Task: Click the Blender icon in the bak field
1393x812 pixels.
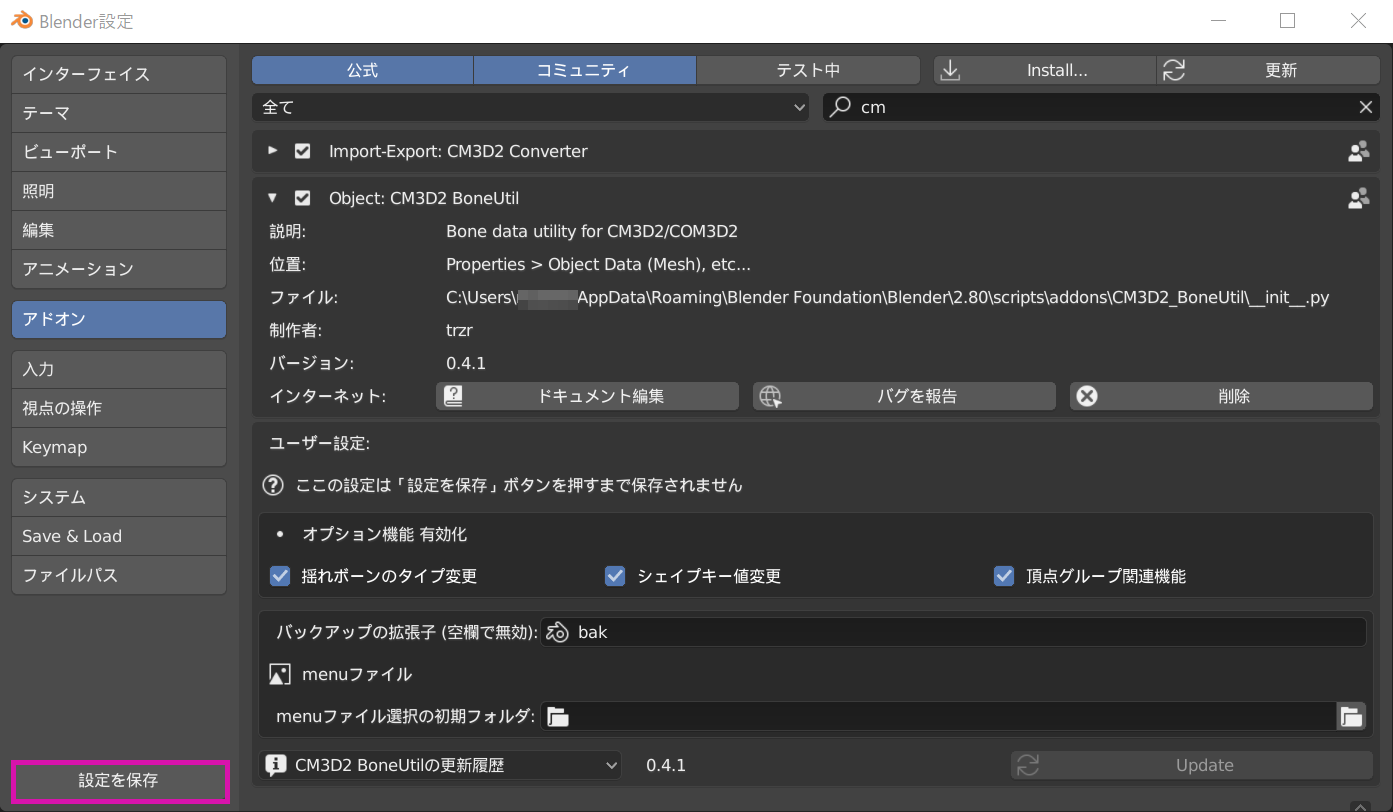Action: pos(558,632)
